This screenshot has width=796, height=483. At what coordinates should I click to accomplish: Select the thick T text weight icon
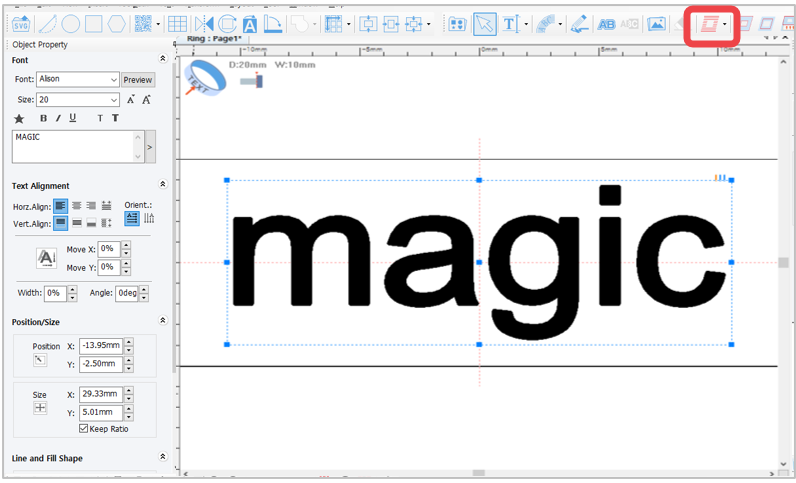tap(115, 118)
